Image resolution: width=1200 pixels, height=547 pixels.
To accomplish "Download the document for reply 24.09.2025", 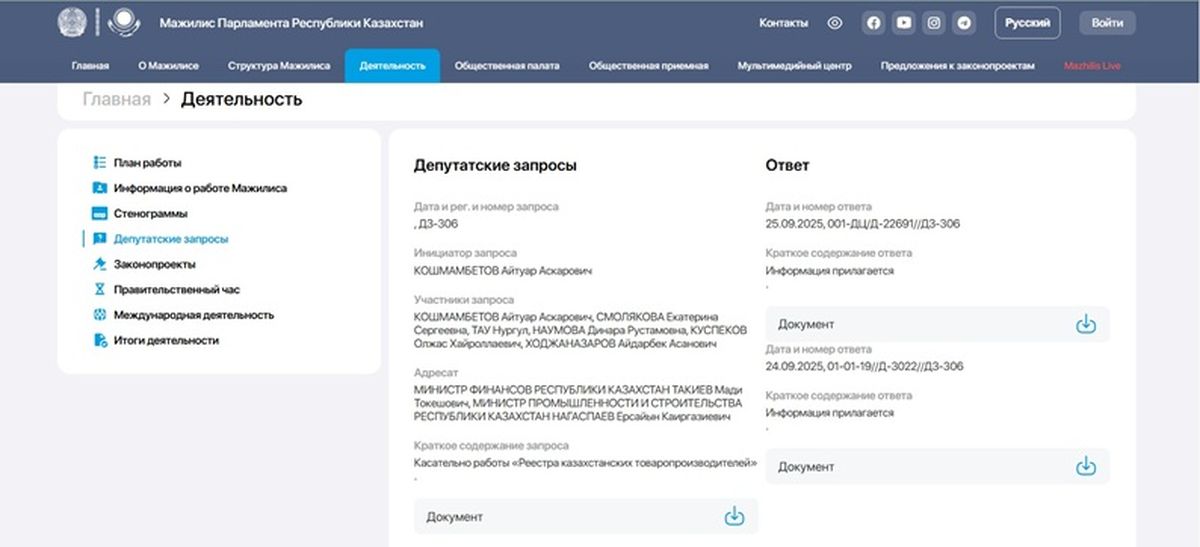I will 1086,467.
